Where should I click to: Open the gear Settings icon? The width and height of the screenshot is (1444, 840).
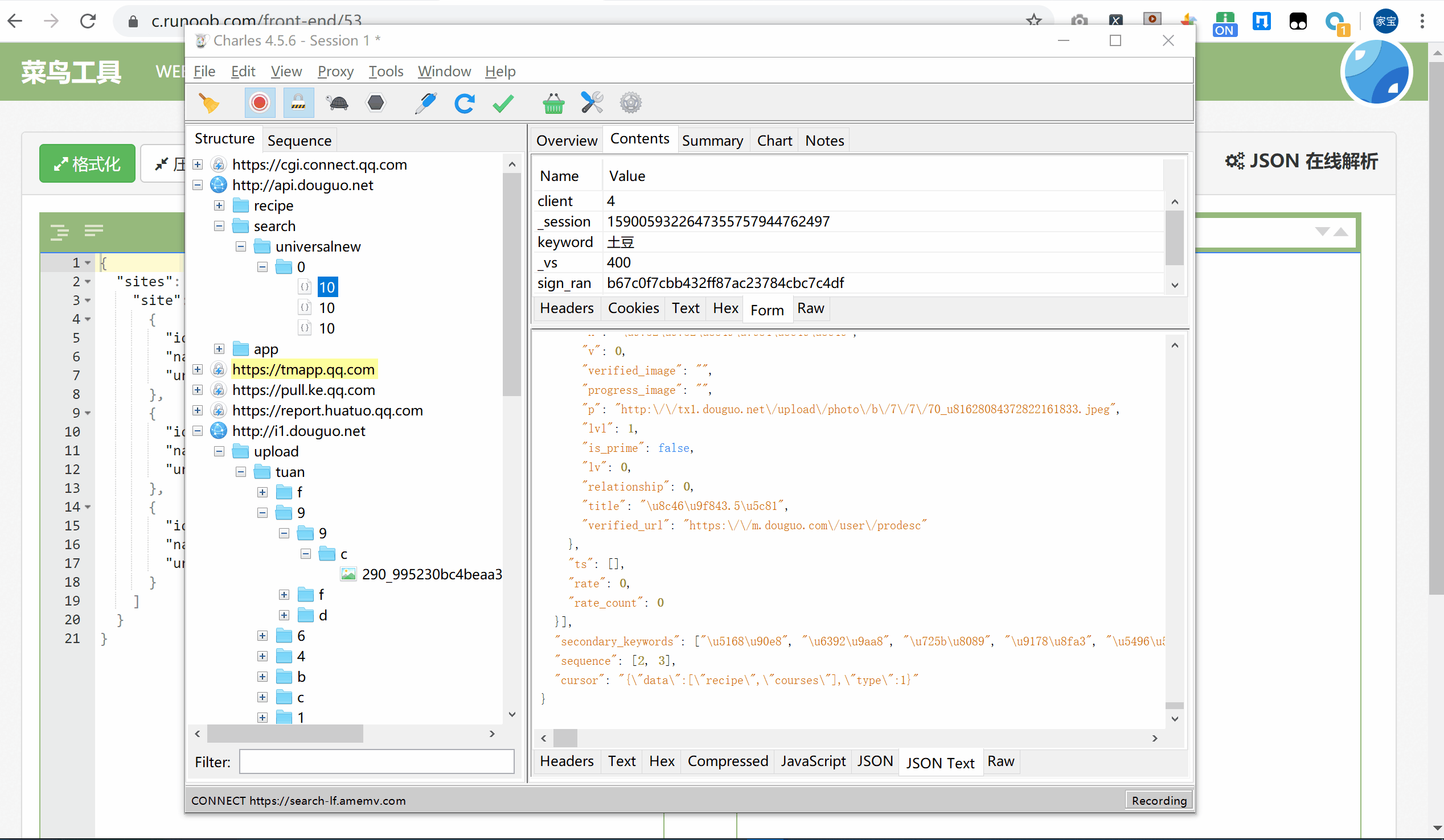click(630, 104)
